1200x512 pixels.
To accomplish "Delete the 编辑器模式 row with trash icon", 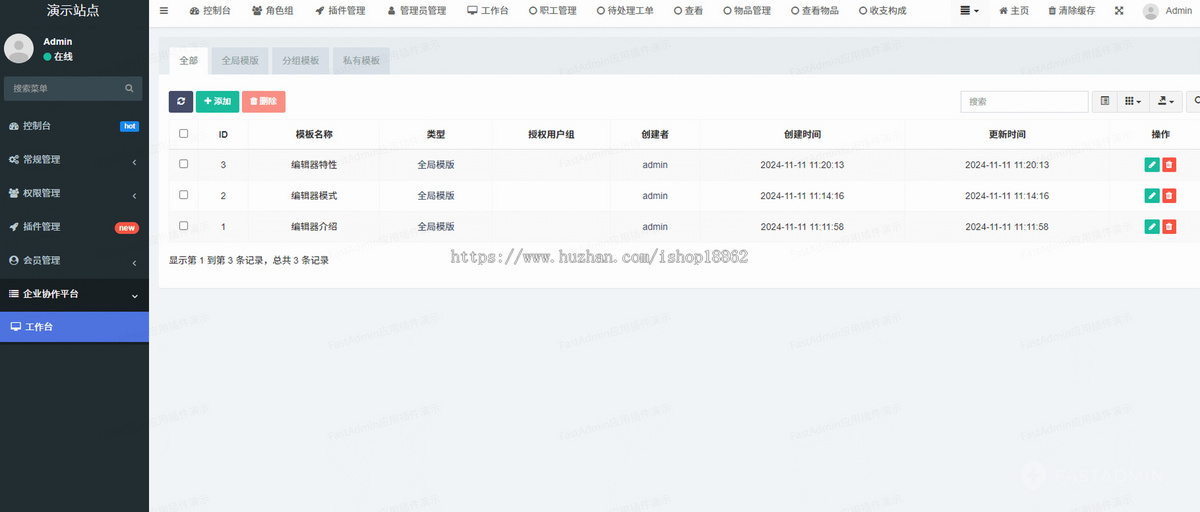I will [x=1169, y=196].
